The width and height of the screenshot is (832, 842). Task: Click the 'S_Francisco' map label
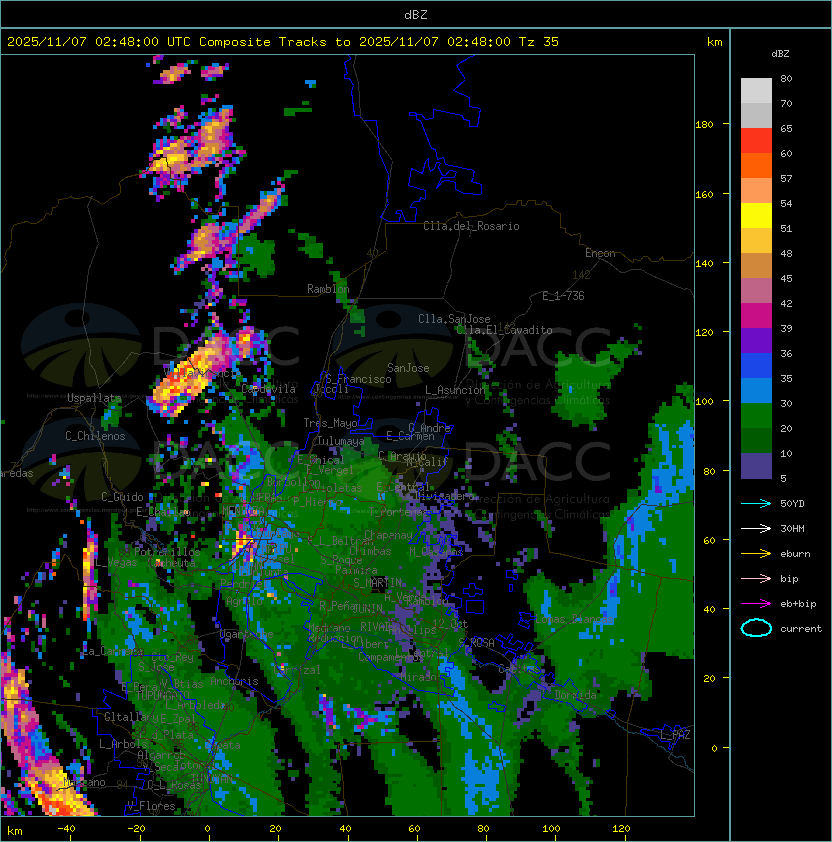pyautogui.click(x=358, y=379)
